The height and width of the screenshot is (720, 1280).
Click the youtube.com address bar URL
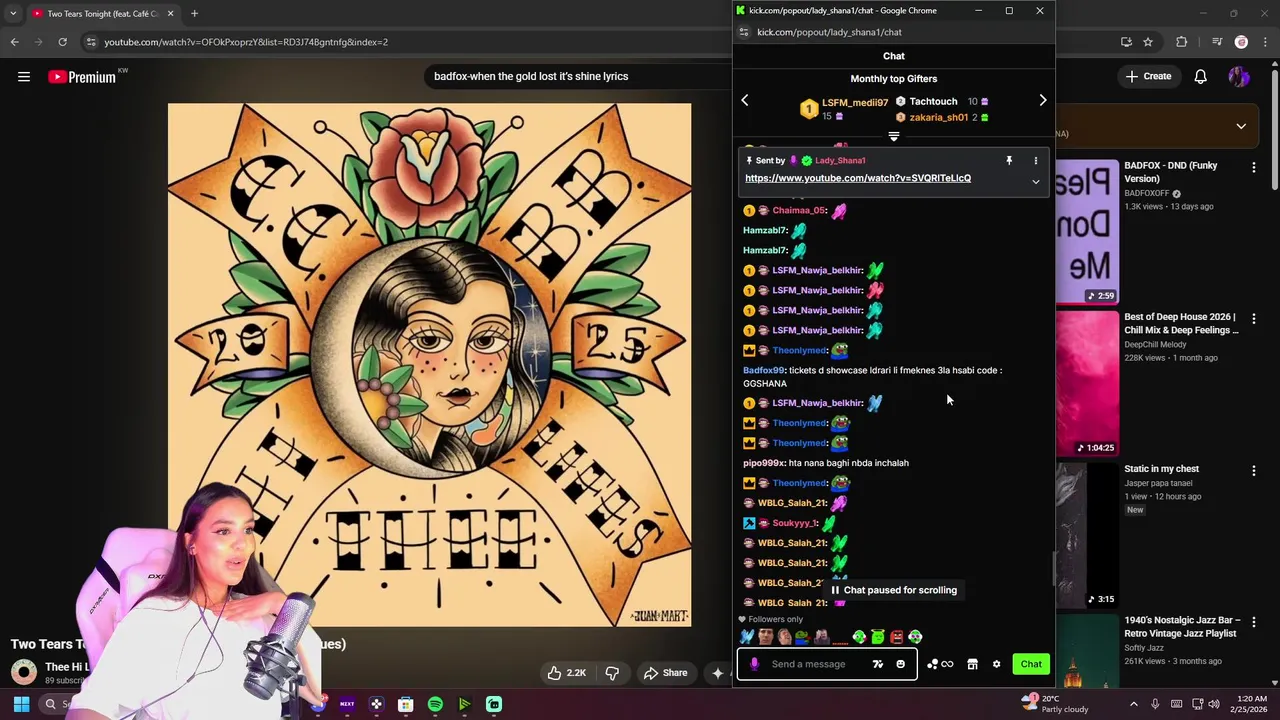coord(246,42)
